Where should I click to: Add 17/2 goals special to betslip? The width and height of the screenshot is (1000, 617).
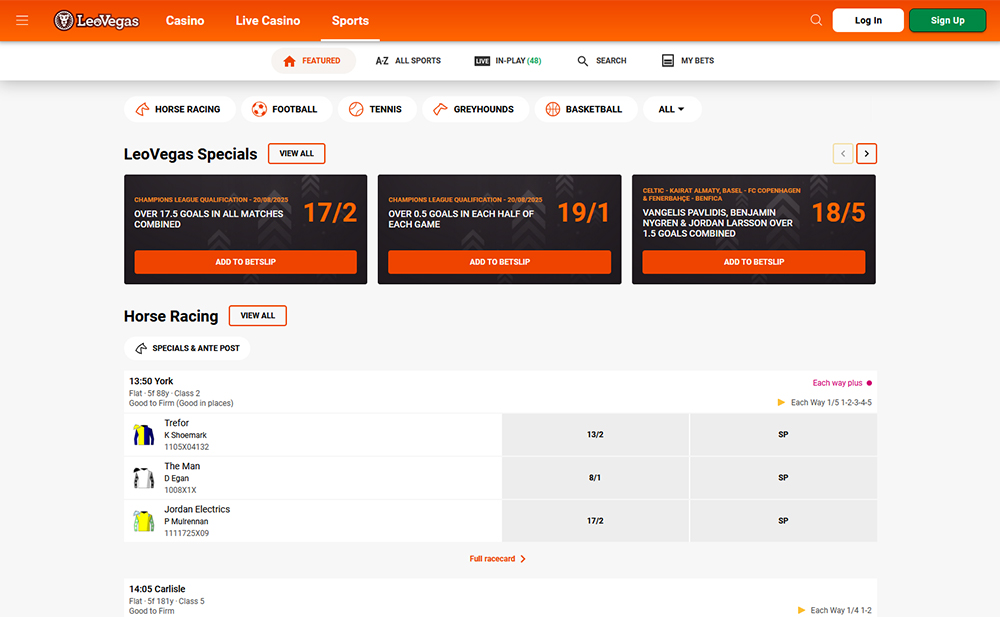(x=245, y=262)
